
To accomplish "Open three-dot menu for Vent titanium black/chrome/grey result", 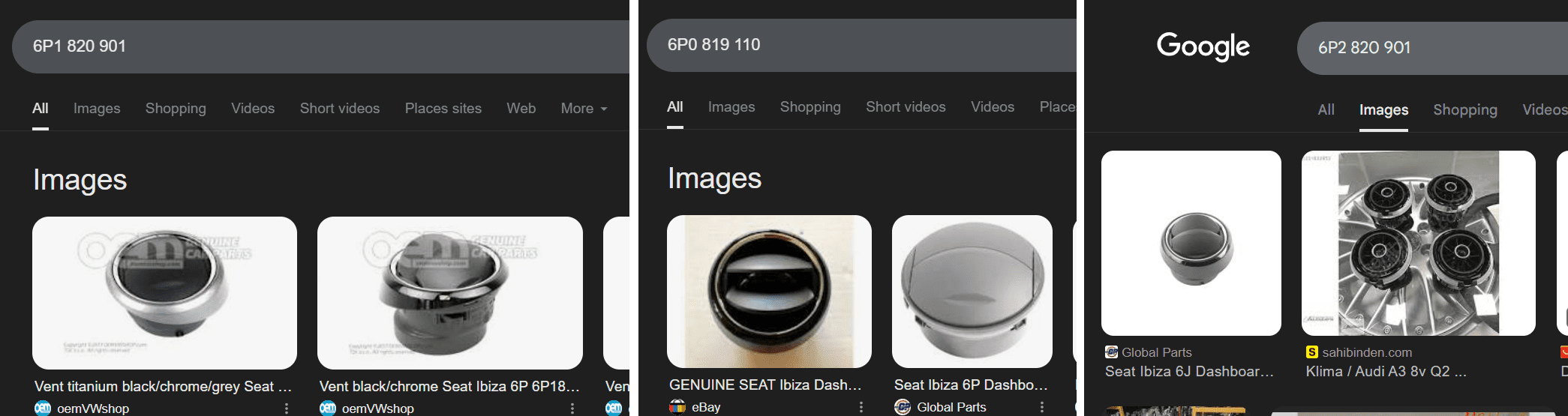I will pyautogui.click(x=286, y=409).
